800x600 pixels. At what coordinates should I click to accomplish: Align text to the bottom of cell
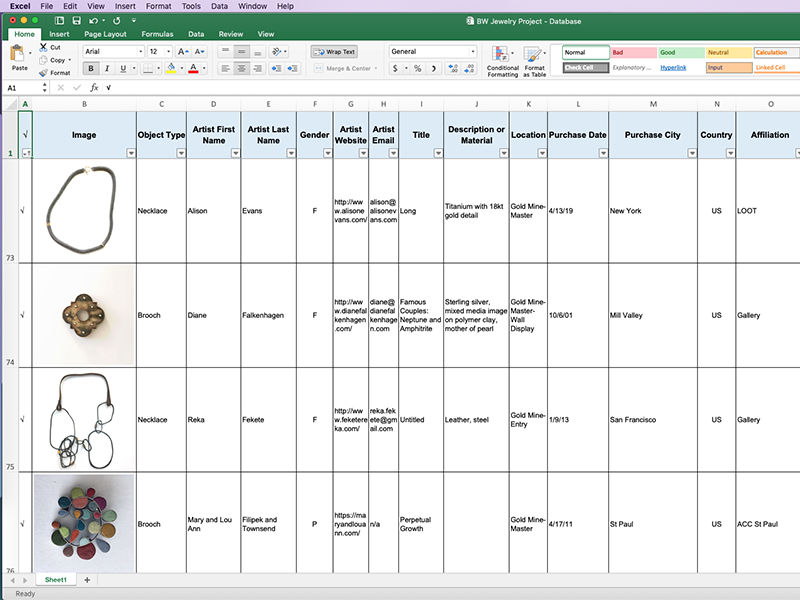click(x=258, y=52)
